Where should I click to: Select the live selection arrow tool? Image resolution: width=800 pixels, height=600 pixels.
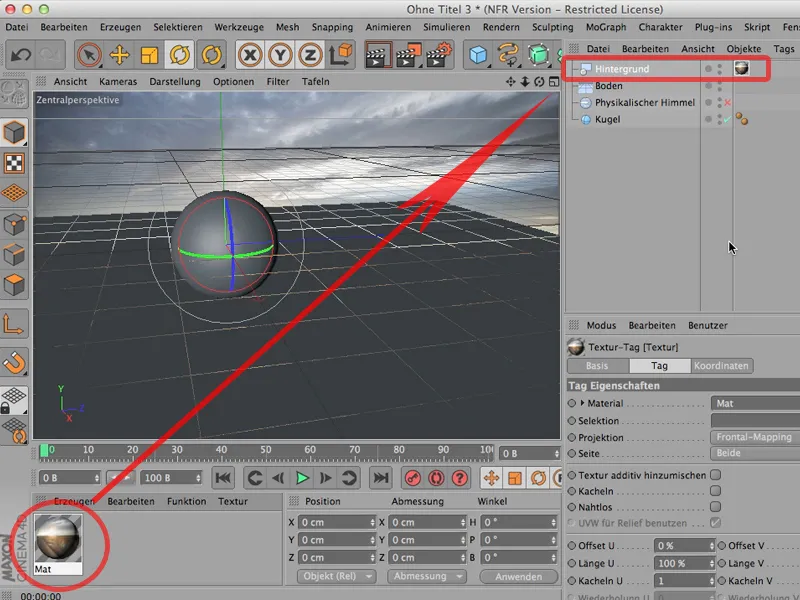(x=89, y=55)
